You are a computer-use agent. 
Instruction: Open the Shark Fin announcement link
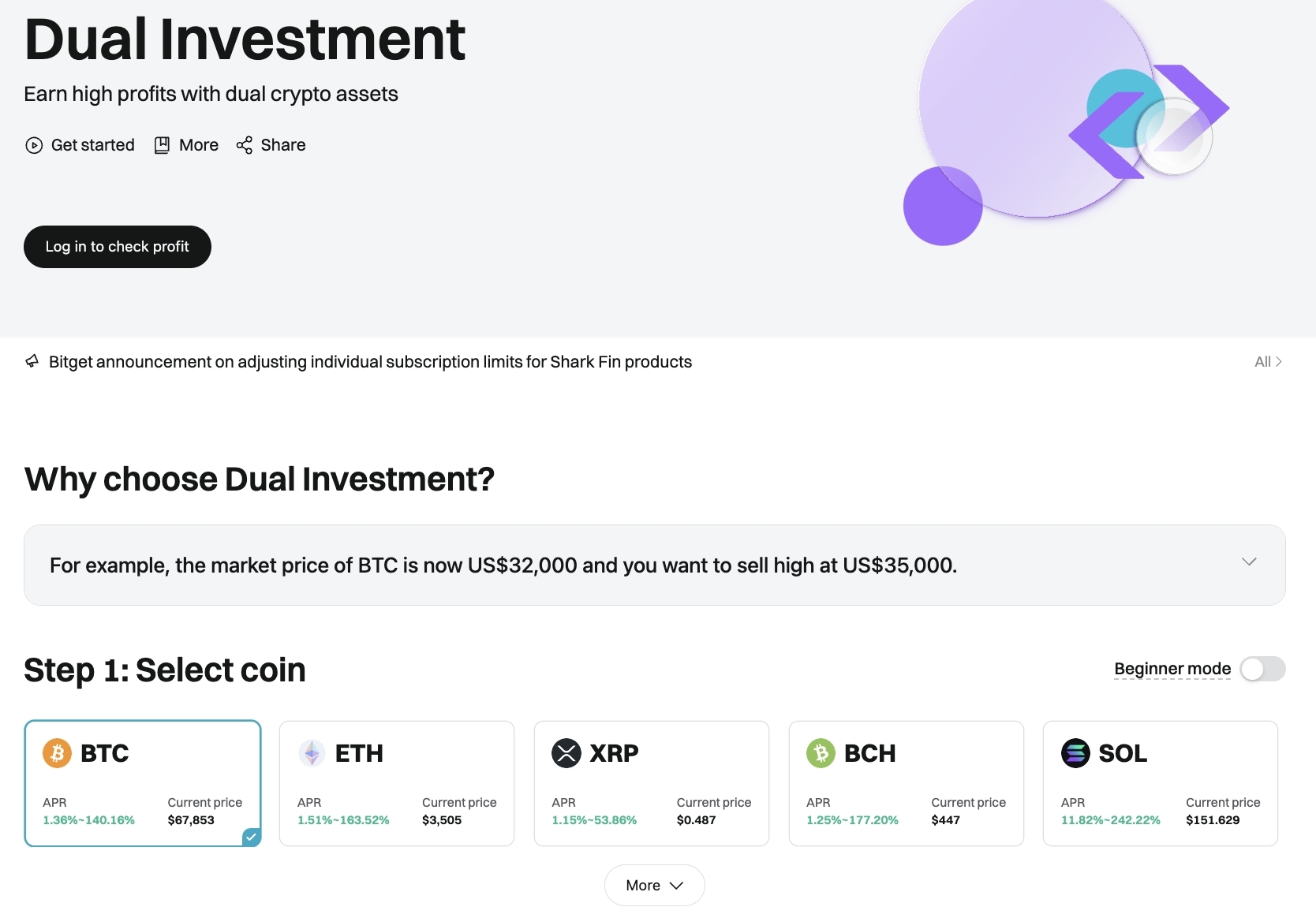(x=369, y=361)
